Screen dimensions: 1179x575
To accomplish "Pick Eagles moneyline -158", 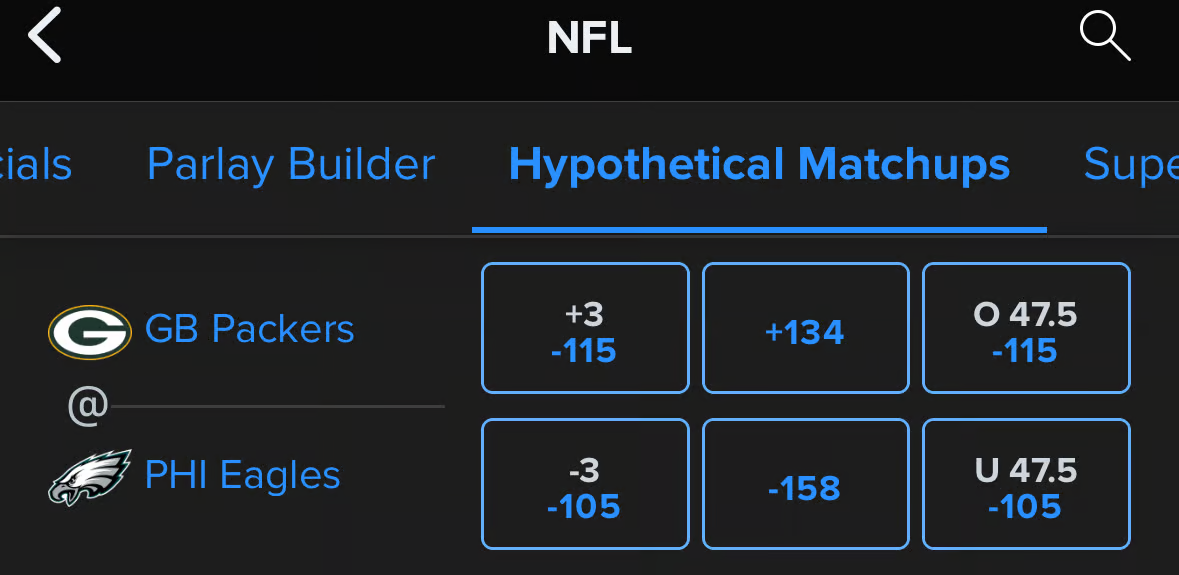I will pyautogui.click(x=805, y=485).
